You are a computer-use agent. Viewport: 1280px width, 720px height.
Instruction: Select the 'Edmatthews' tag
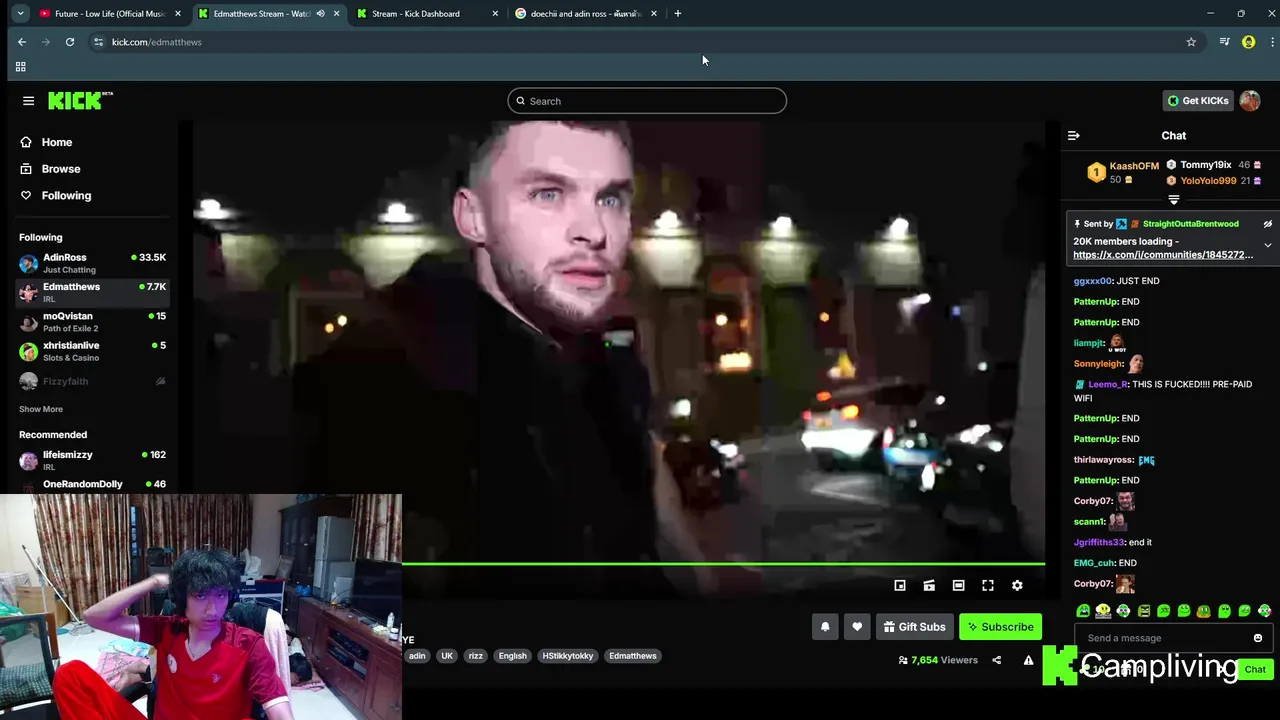[633, 656]
